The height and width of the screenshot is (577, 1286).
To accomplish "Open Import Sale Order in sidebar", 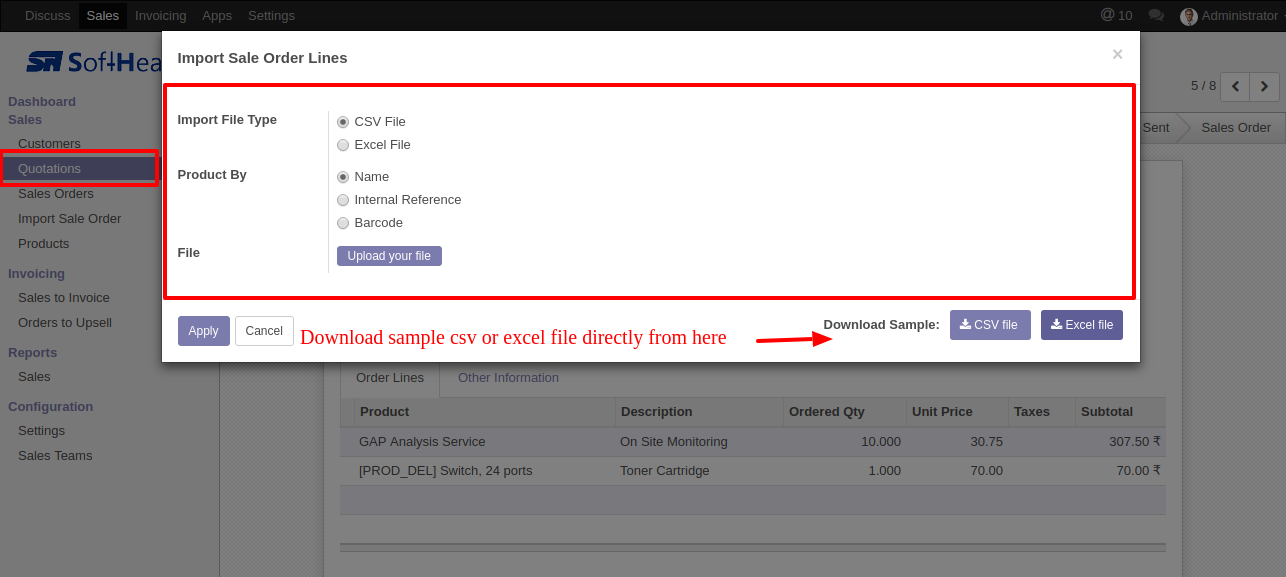I will coord(70,219).
